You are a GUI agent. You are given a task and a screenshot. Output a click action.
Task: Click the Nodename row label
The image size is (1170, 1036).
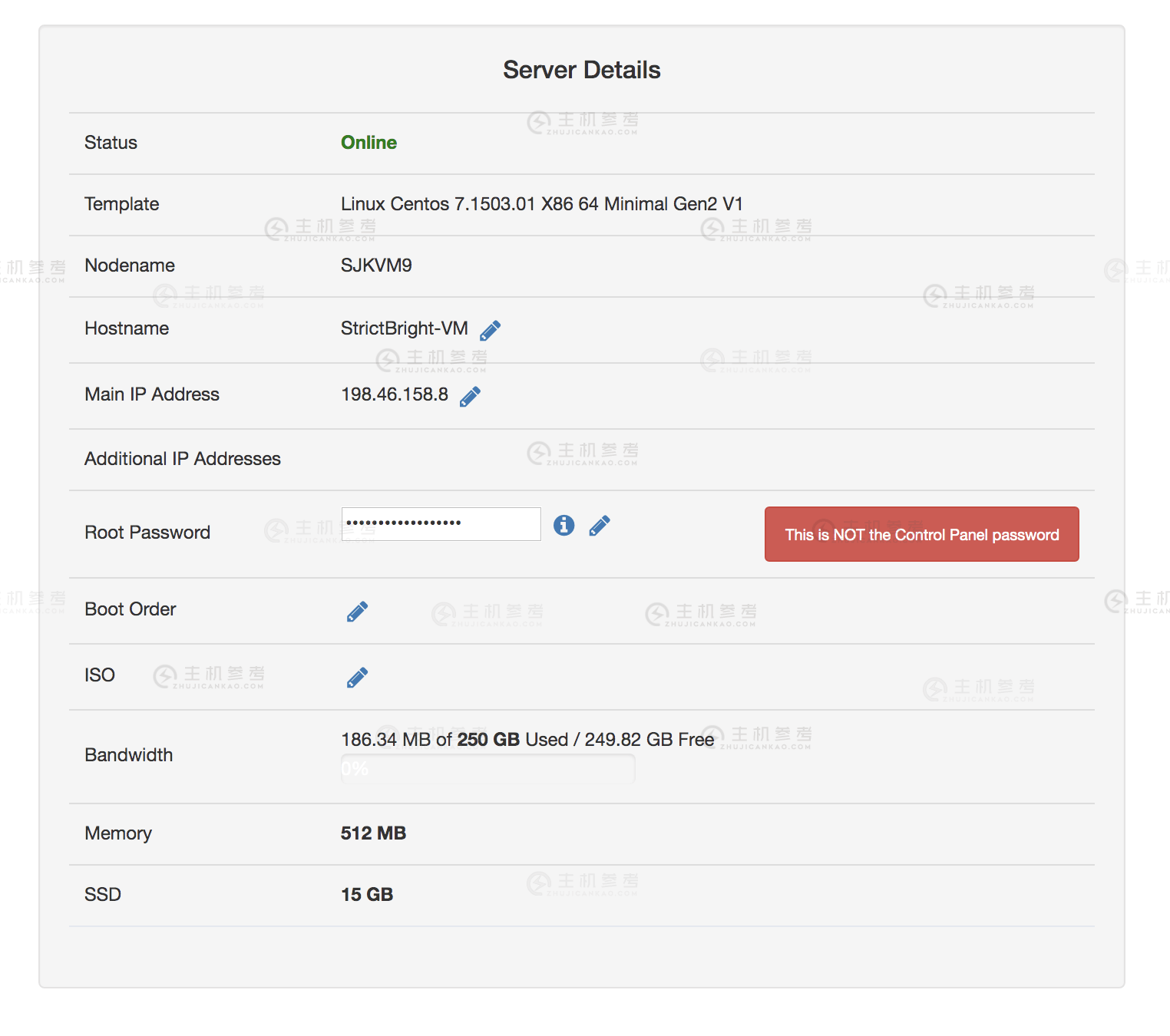coord(130,266)
